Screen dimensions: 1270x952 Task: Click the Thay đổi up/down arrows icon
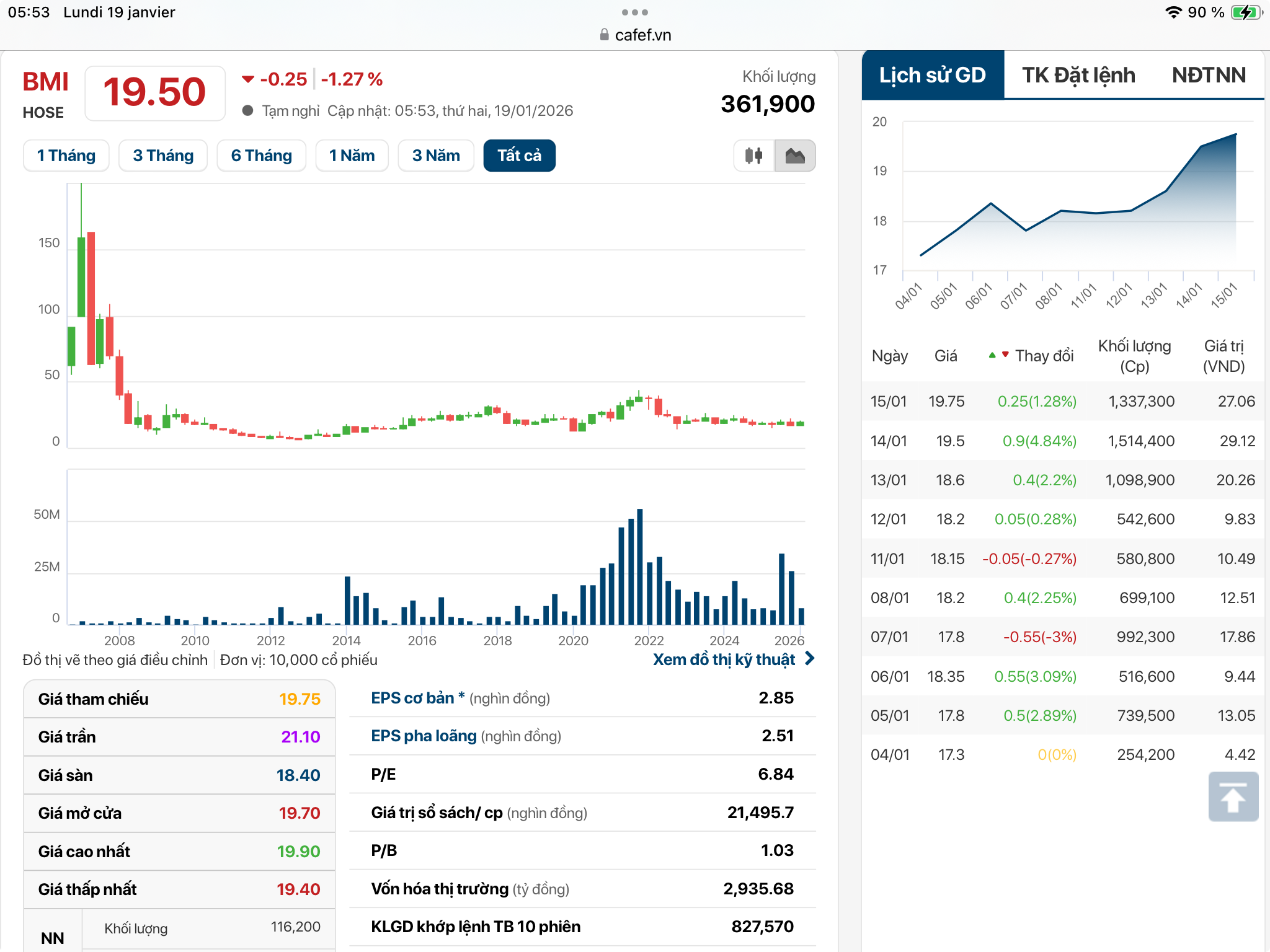[998, 355]
